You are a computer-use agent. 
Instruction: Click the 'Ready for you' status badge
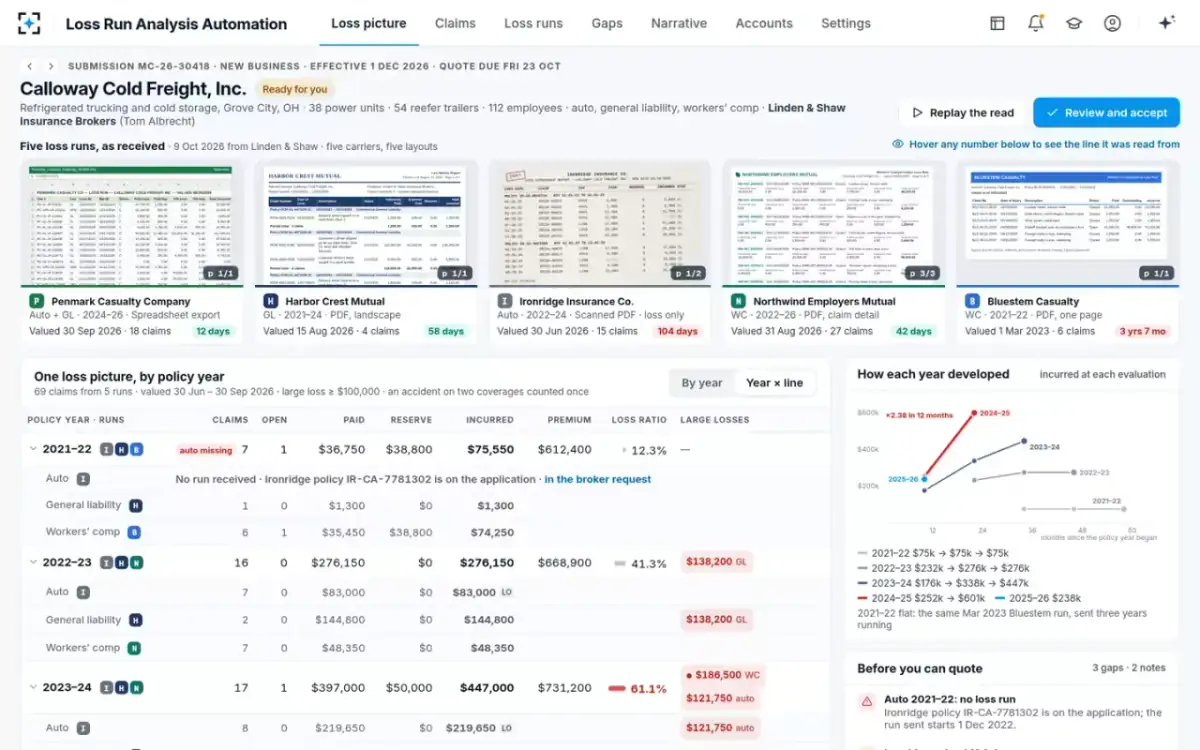(x=295, y=89)
